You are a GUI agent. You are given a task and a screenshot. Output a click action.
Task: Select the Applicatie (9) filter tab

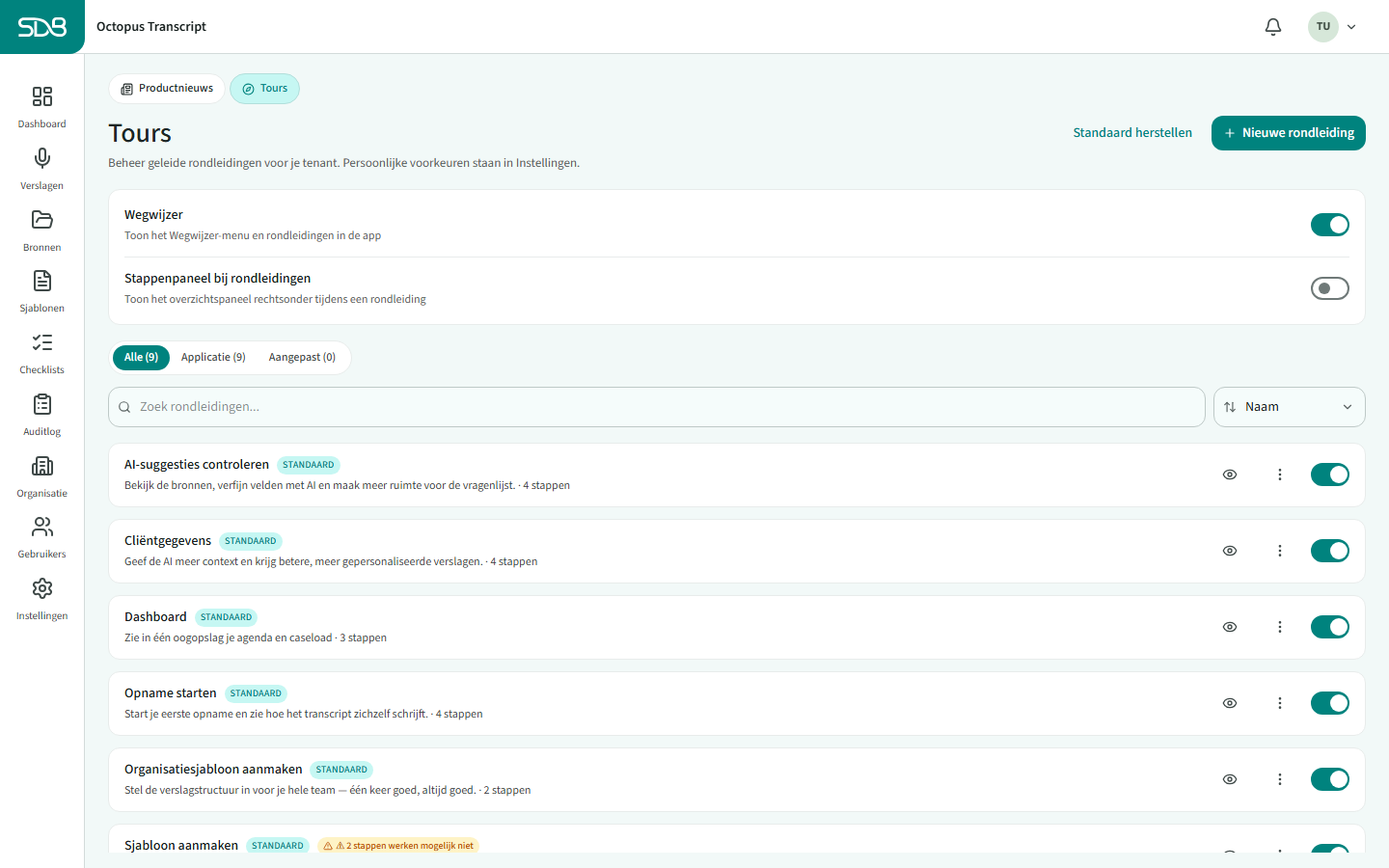(213, 357)
